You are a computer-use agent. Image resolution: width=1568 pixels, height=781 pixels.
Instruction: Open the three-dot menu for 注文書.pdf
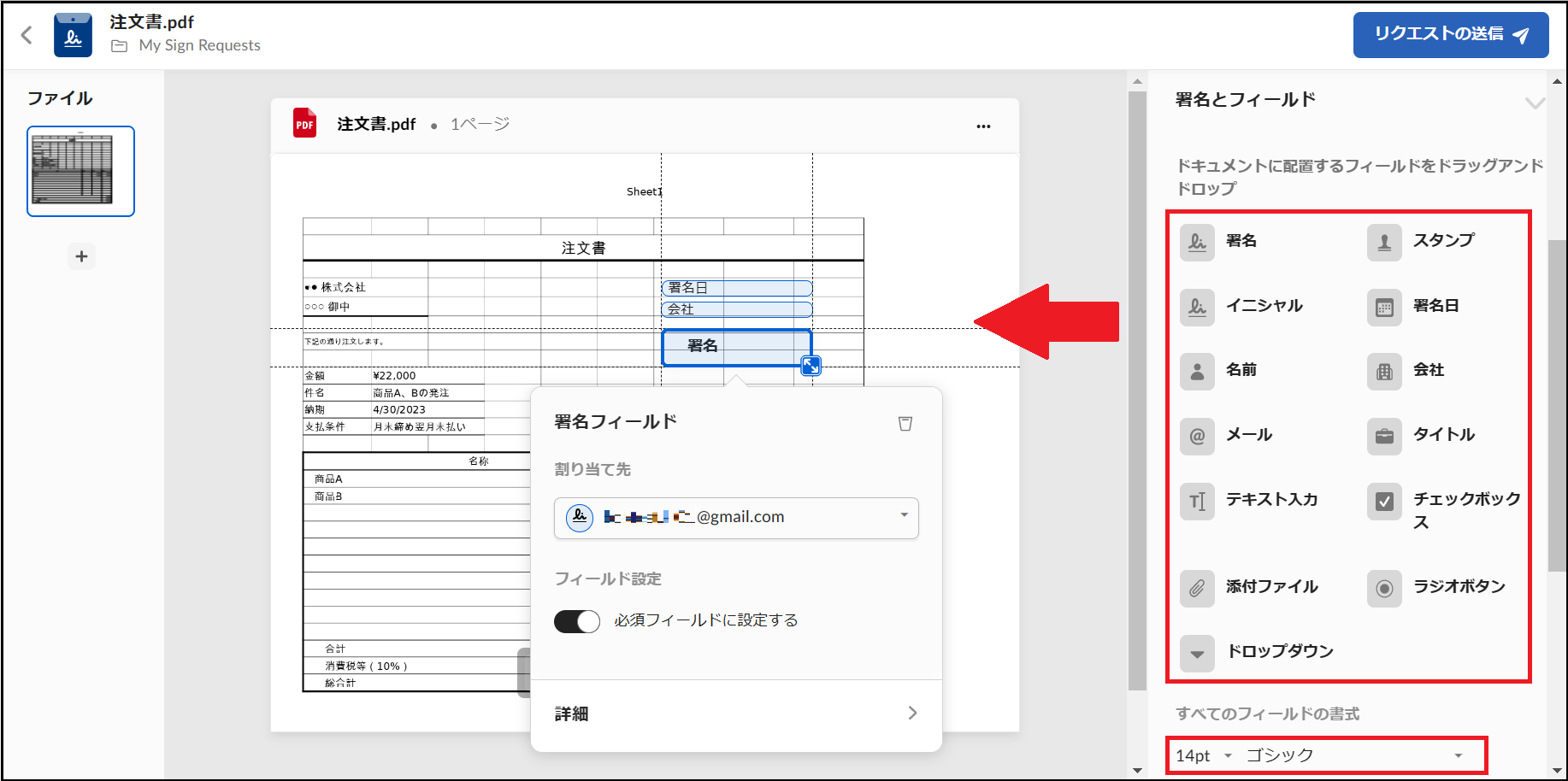pos(983,126)
